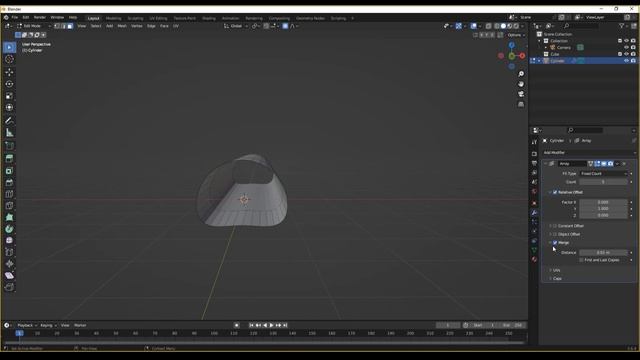Click the pan hand viewport icon
The height and width of the screenshot is (360, 640).
tap(521, 84)
